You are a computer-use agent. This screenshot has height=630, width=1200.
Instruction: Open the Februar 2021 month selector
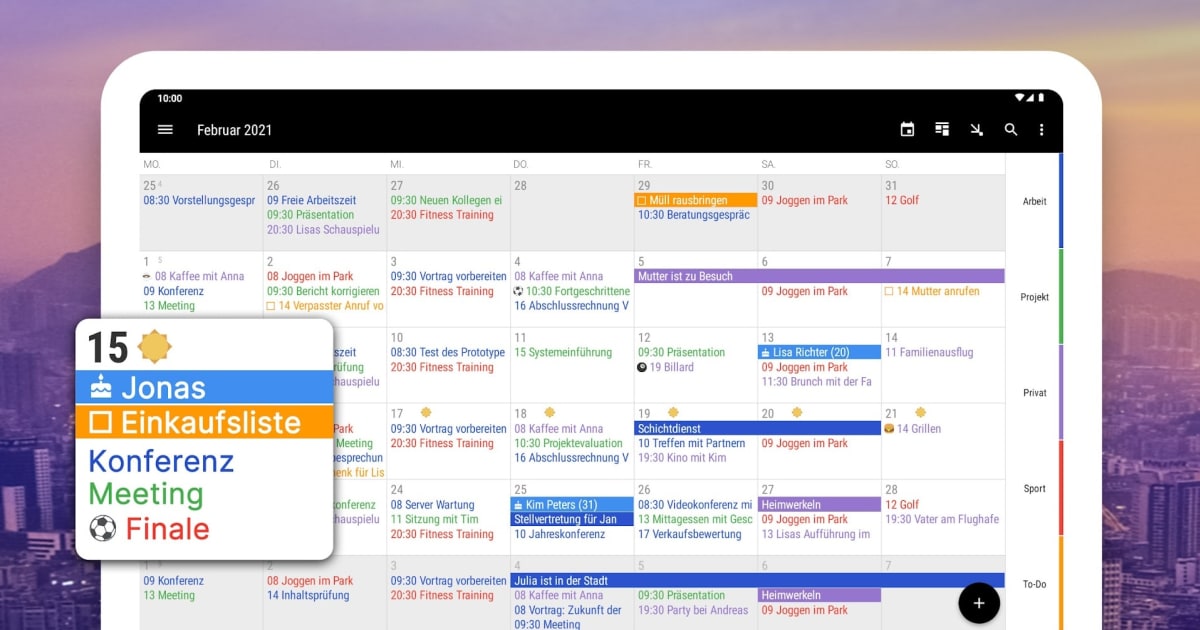pos(234,130)
